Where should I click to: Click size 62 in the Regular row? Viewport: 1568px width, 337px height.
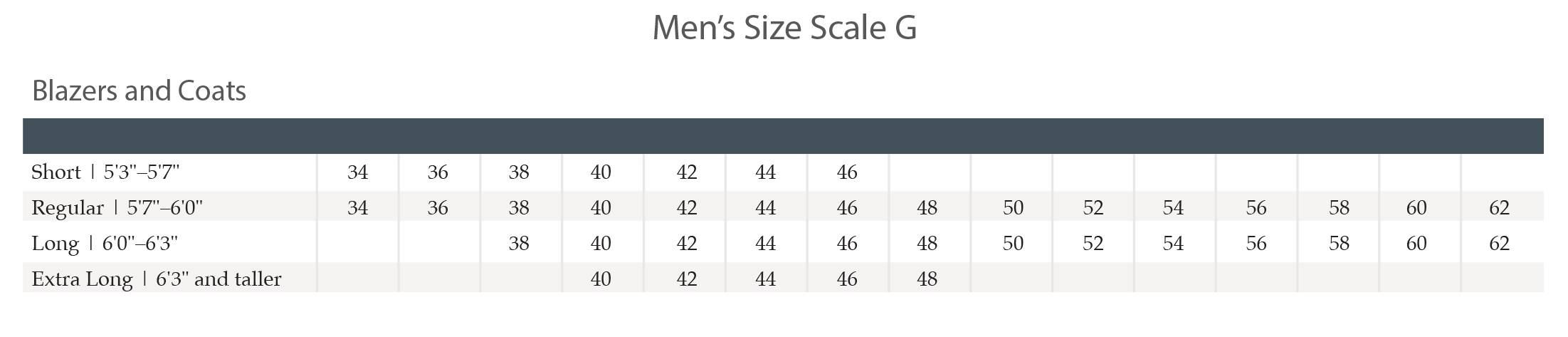[1499, 208]
